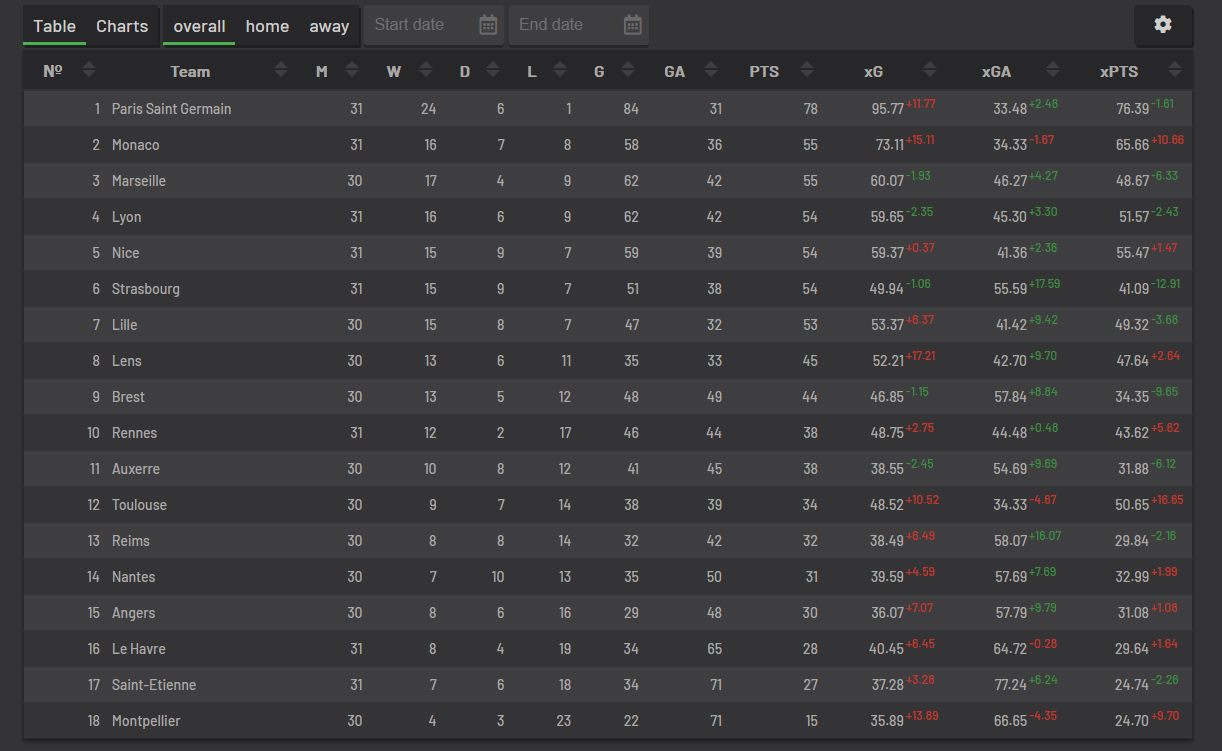The height and width of the screenshot is (751, 1222).
Task: Sort by goals against GA arrows
Action: (x=711, y=70)
